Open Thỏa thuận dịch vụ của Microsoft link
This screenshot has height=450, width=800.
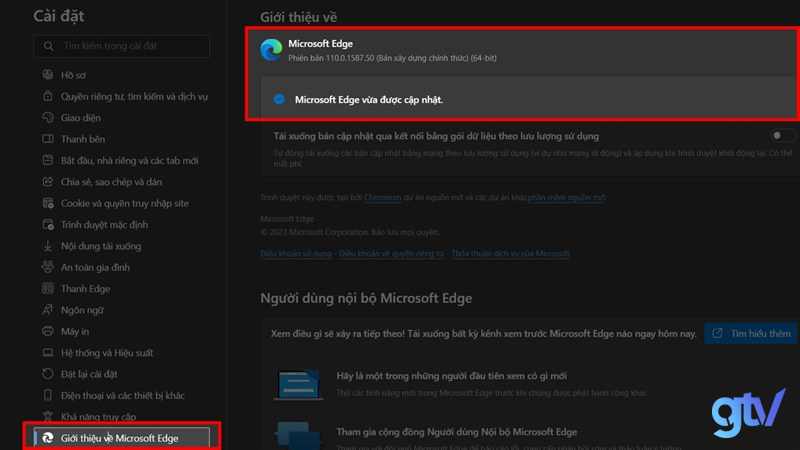510,254
